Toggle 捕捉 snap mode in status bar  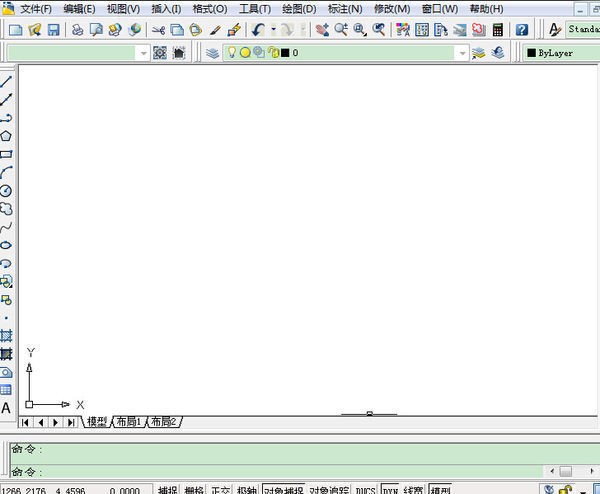coord(168,490)
